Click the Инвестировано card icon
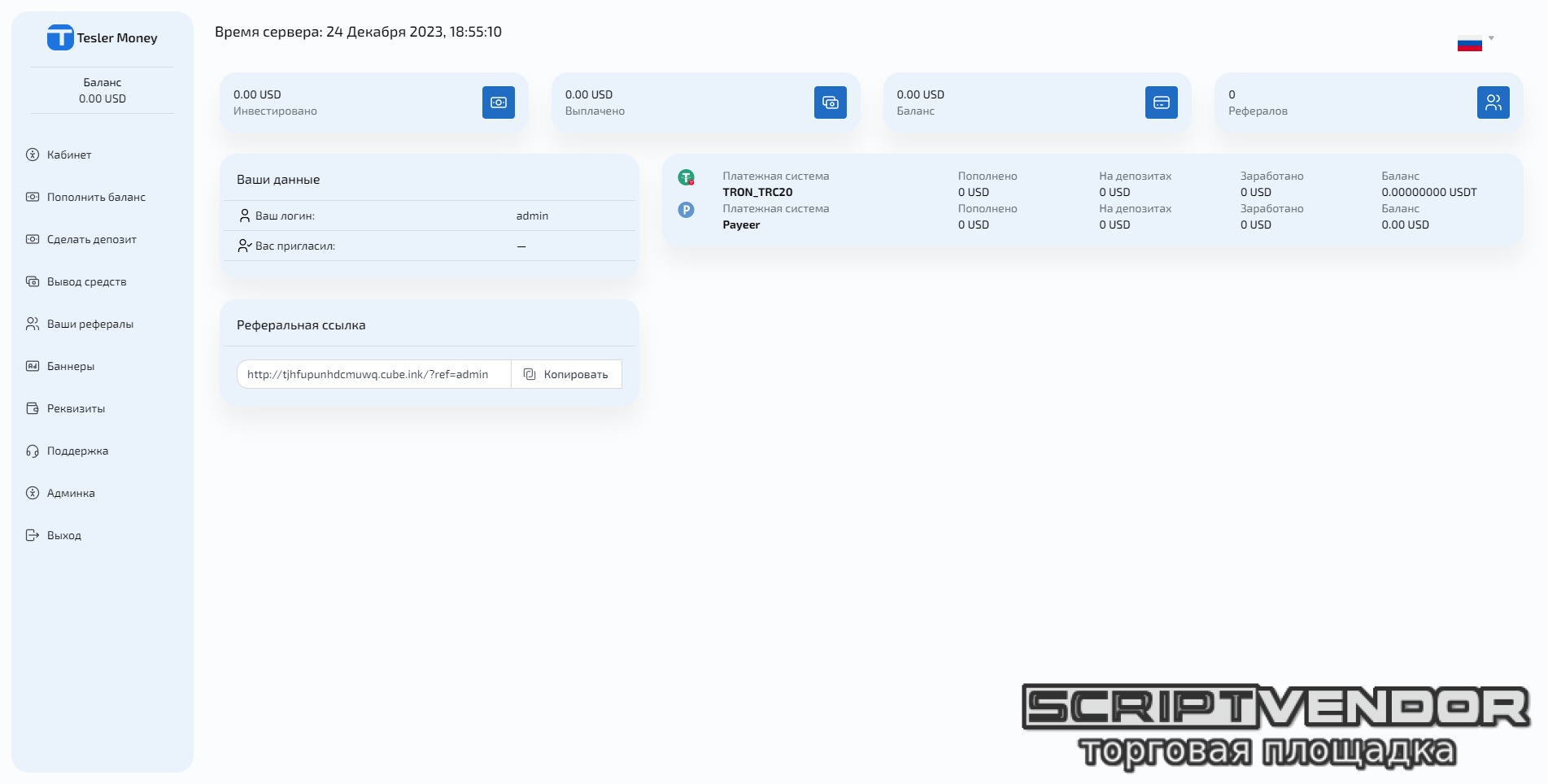This screenshot has height=784, width=1548. [499, 102]
